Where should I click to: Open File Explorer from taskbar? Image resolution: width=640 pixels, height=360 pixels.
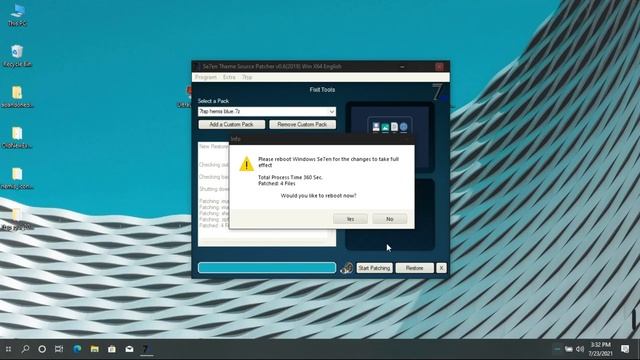(x=95, y=349)
